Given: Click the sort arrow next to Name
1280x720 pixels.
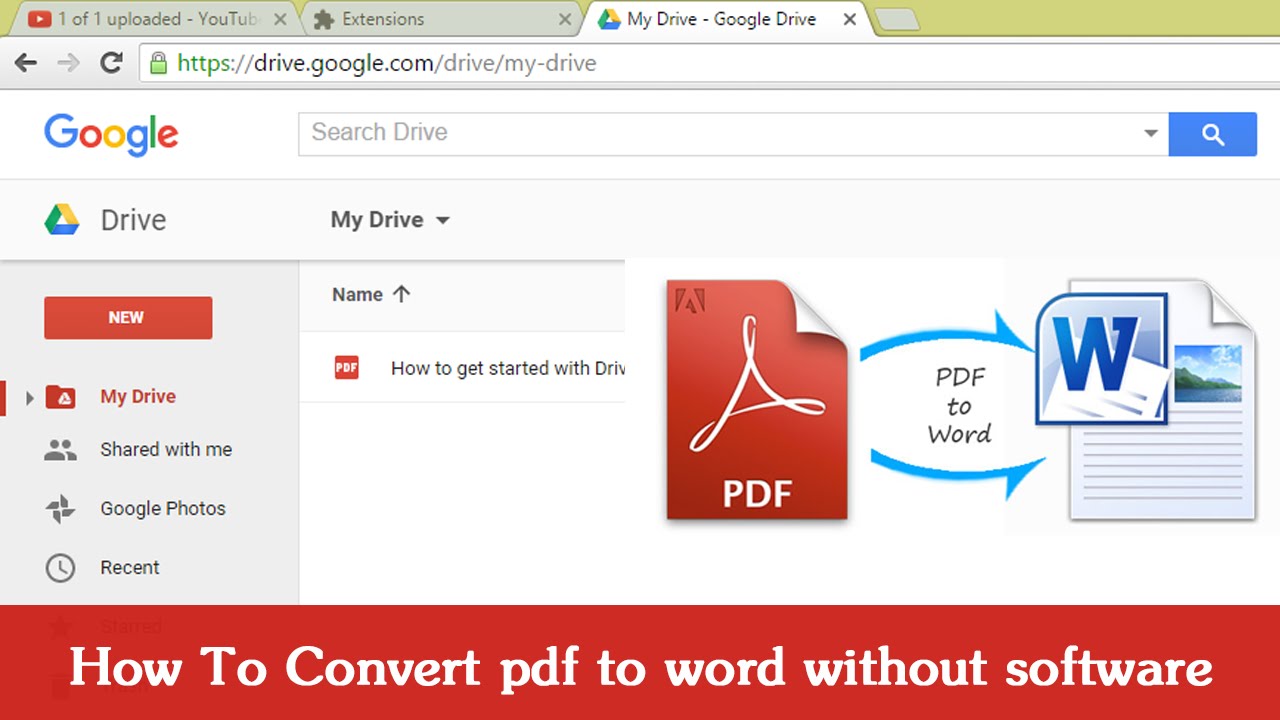Looking at the screenshot, I should (x=401, y=294).
